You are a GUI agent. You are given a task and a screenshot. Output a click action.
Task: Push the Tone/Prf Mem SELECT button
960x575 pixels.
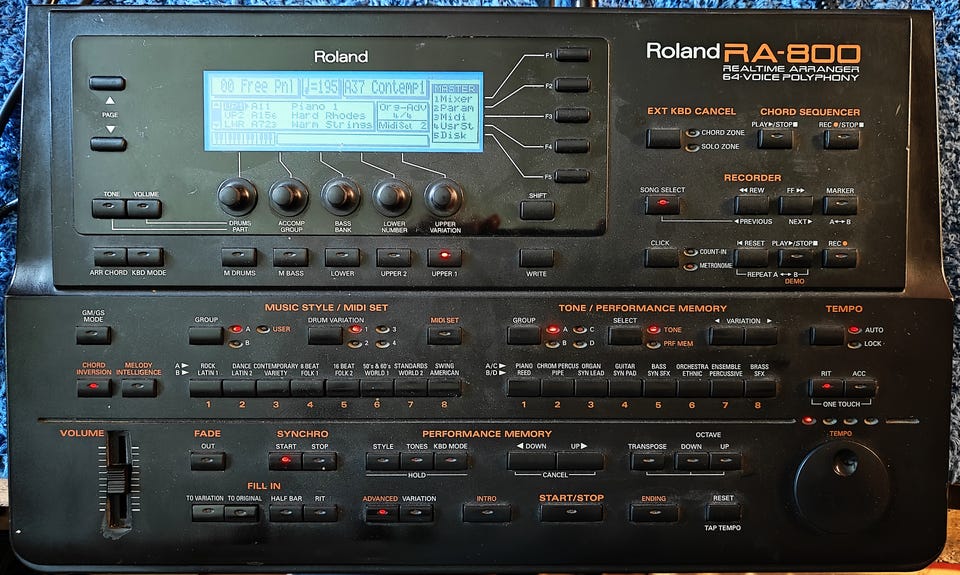point(625,336)
